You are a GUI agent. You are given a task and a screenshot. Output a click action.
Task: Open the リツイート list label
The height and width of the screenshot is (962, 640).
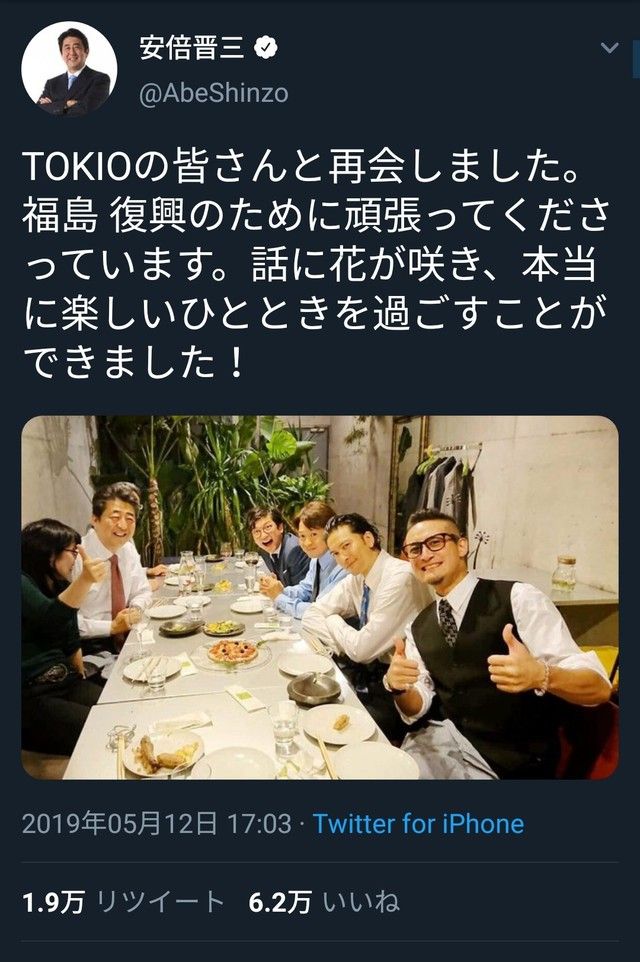(161, 902)
